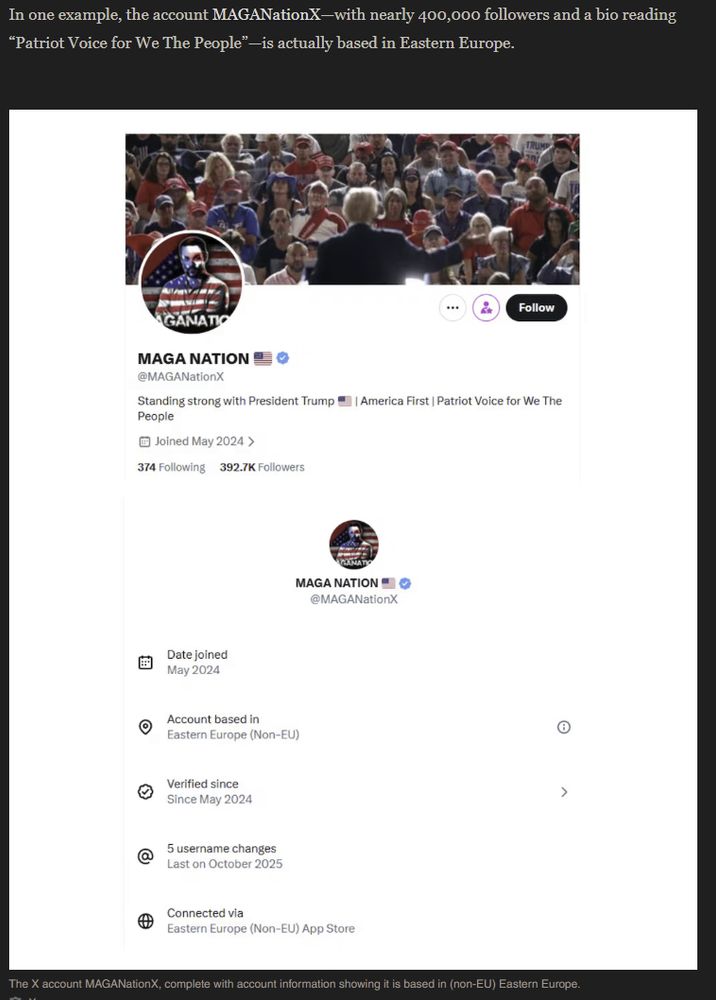This screenshot has width=716, height=1000.
Task: Open the three-dots more options button
Action: tap(453, 308)
